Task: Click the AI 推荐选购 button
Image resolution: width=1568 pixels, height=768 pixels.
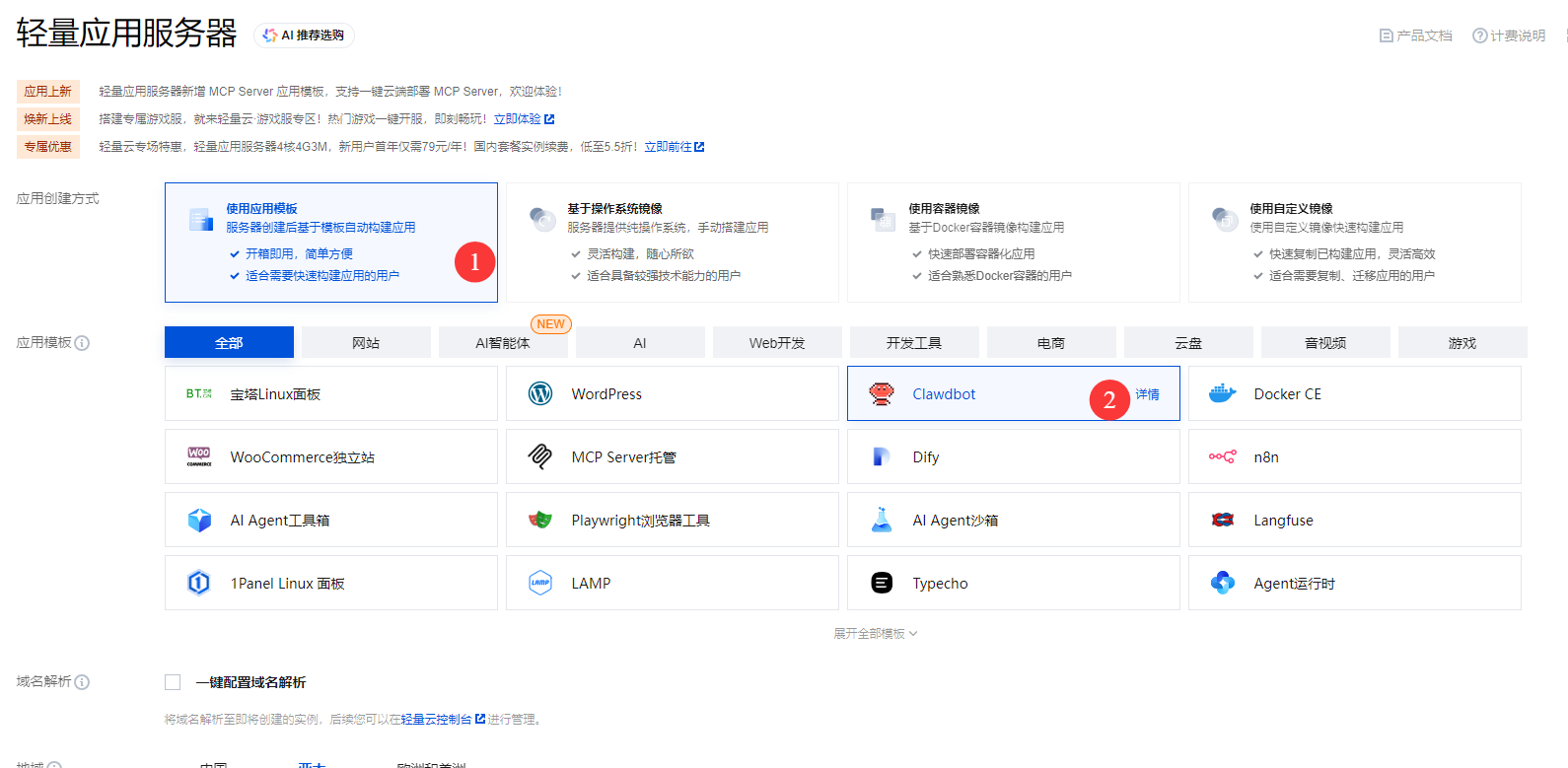Action: tap(304, 35)
